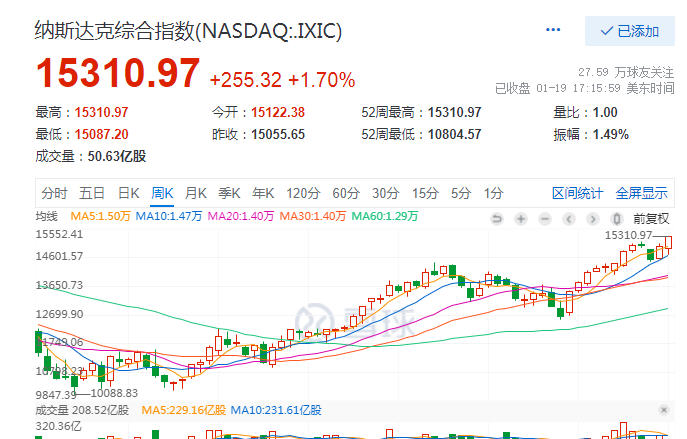Reset chart view with the undo arrow icon

coord(496,218)
